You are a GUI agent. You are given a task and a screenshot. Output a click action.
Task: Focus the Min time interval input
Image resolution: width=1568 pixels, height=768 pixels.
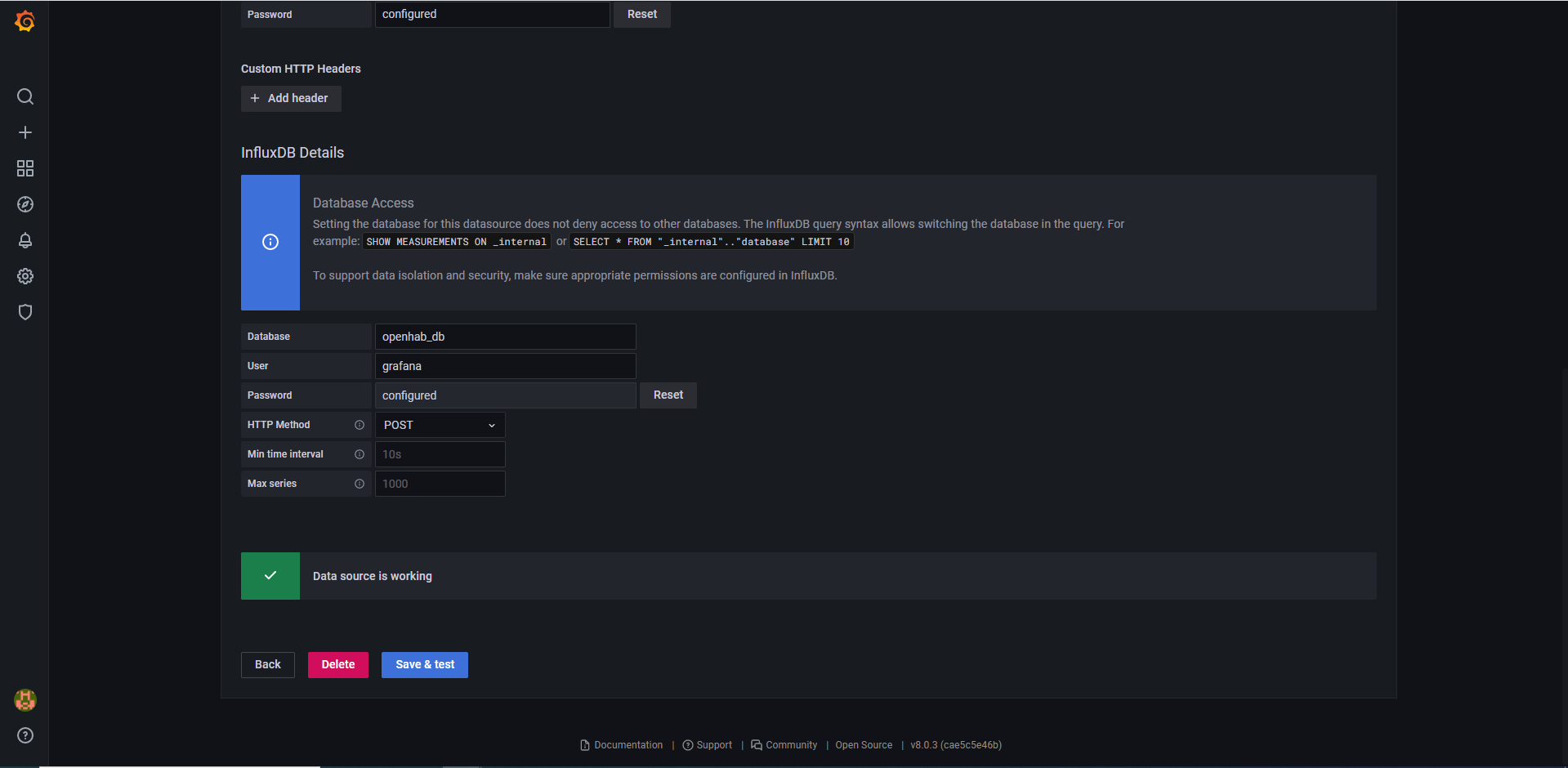440,454
